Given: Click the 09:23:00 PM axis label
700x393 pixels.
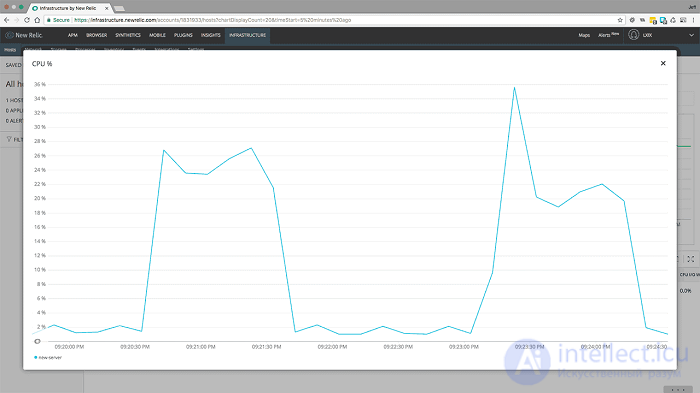Looking at the screenshot, I should click(464, 347).
